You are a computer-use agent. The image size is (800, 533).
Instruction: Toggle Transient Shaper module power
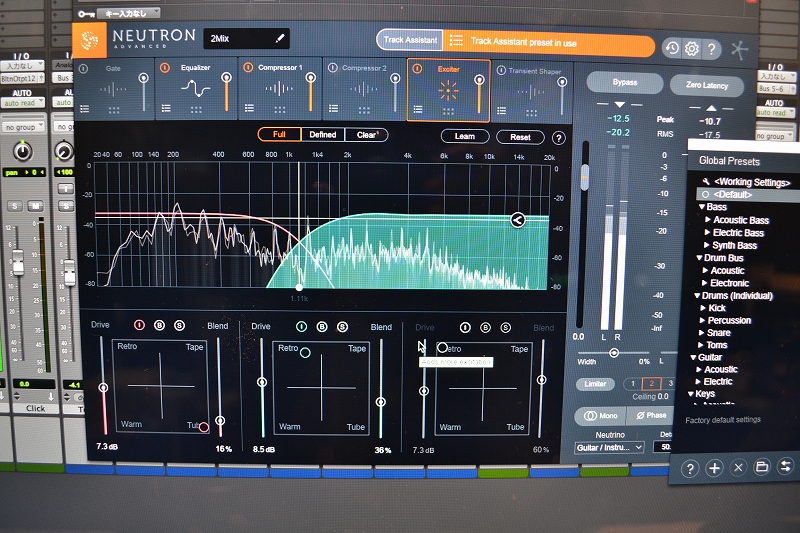coord(501,70)
